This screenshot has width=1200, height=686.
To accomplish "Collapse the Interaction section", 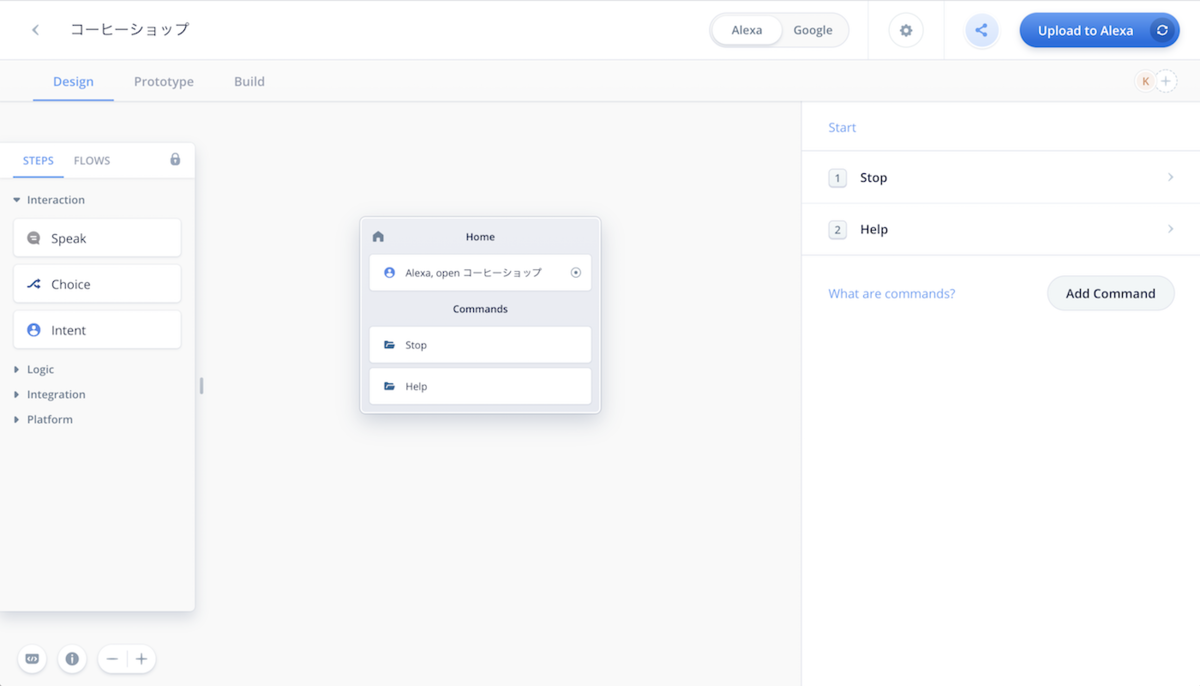I will pos(49,200).
